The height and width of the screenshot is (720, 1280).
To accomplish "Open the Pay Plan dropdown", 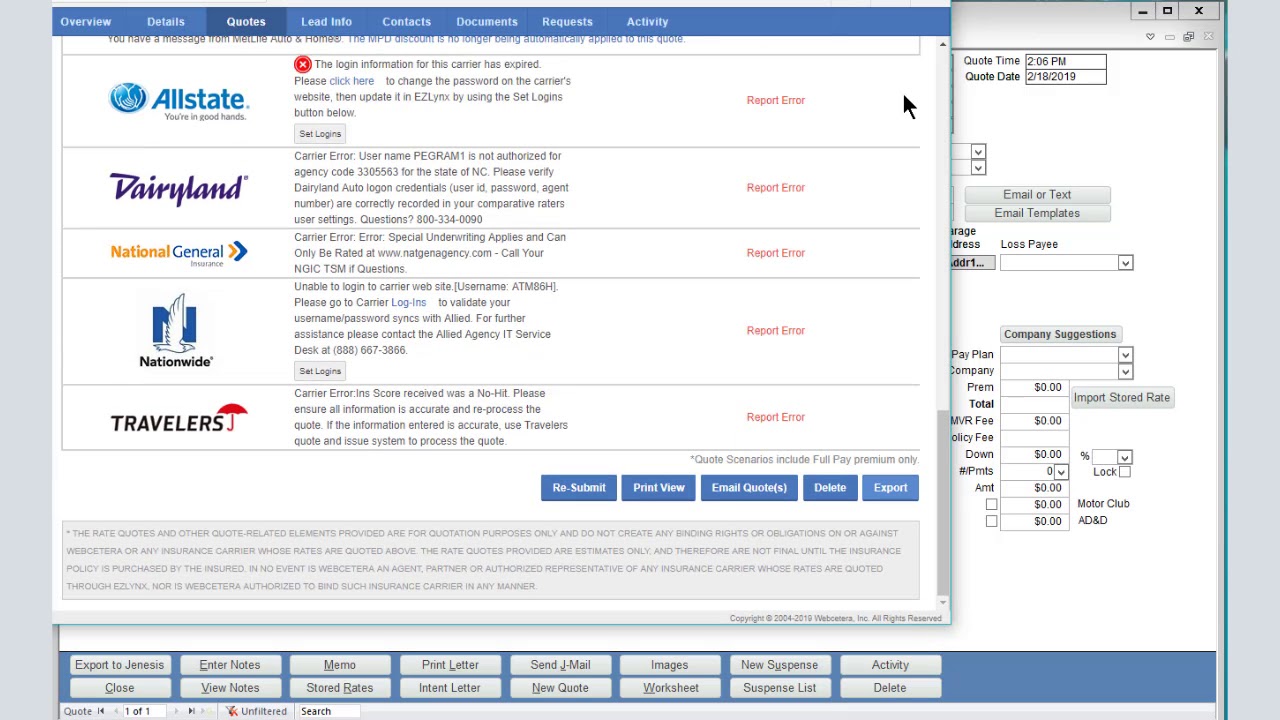I will (1125, 355).
